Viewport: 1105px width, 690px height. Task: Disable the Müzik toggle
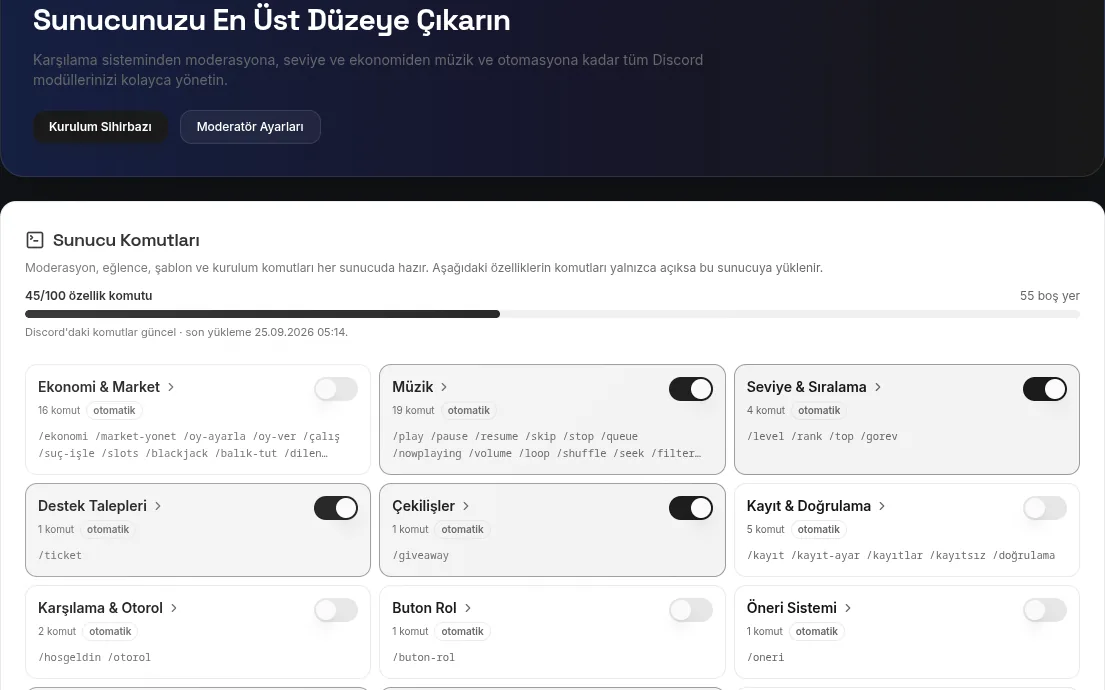pos(691,389)
